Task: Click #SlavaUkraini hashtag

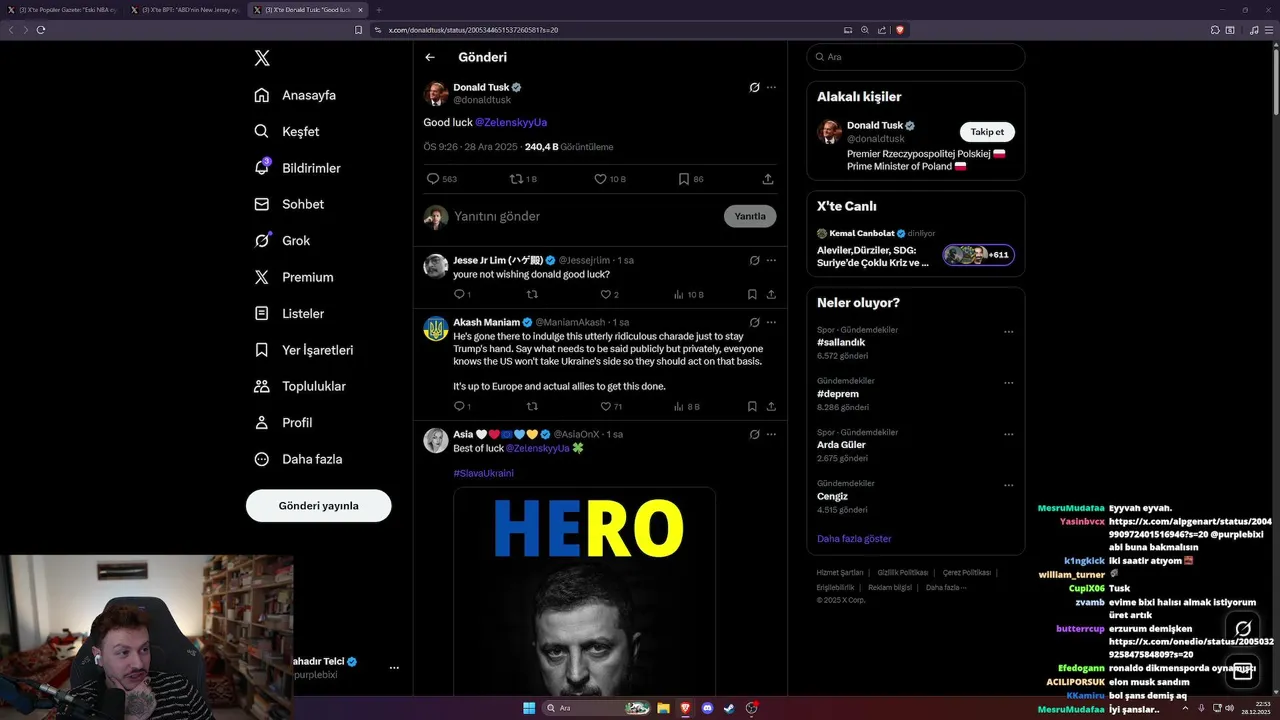Action: coord(483,473)
